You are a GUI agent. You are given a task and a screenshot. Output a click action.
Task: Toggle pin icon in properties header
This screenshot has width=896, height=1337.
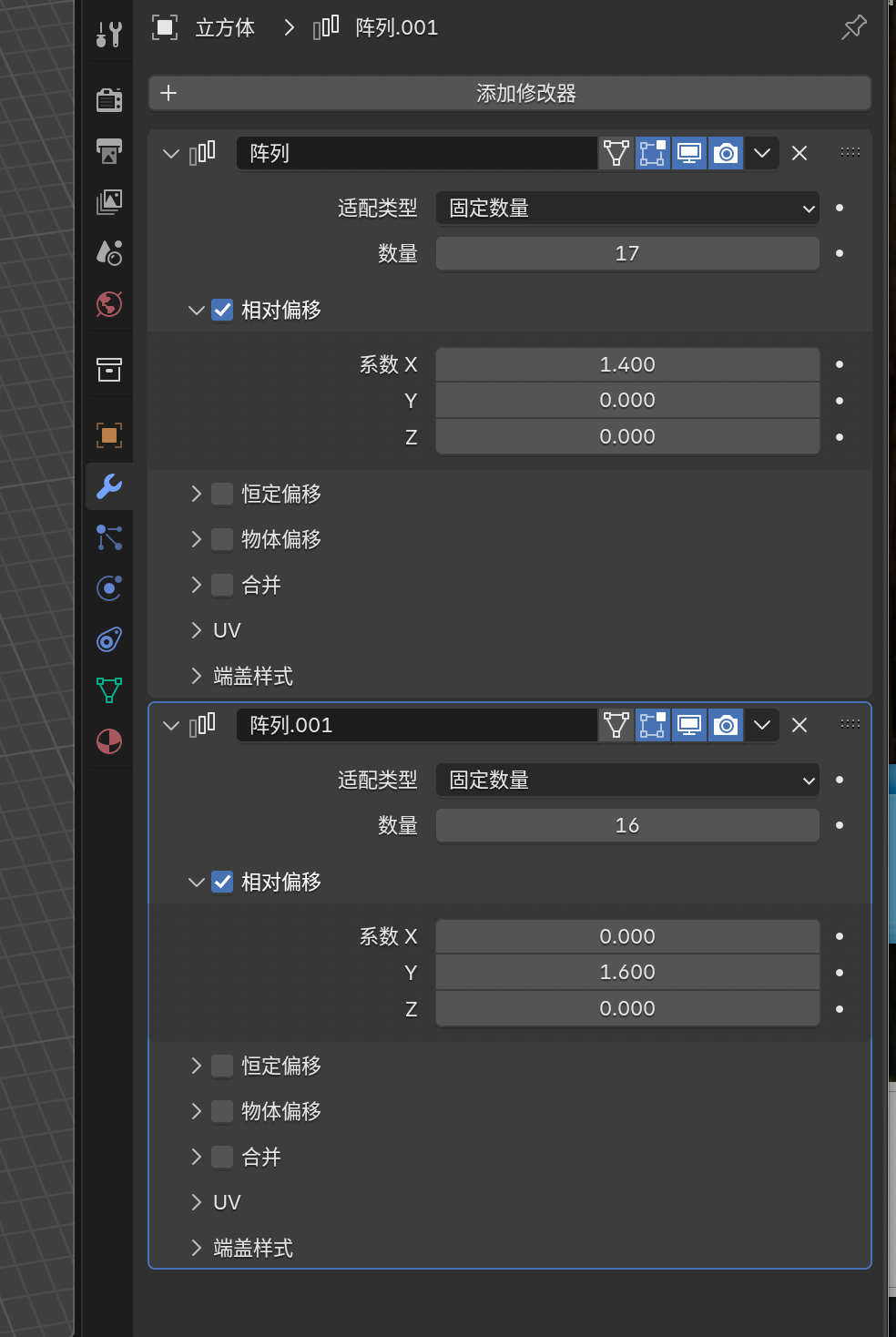[x=853, y=27]
